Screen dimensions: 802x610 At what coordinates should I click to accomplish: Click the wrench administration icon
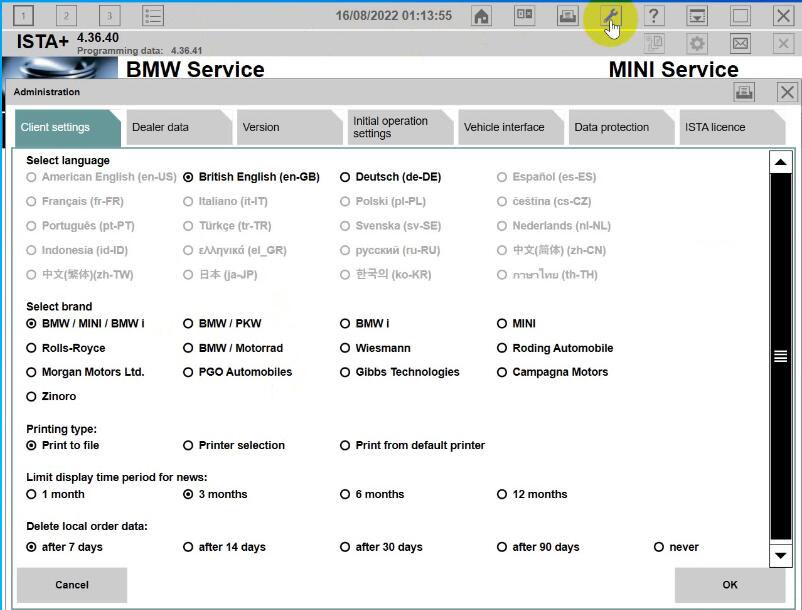[x=611, y=16]
